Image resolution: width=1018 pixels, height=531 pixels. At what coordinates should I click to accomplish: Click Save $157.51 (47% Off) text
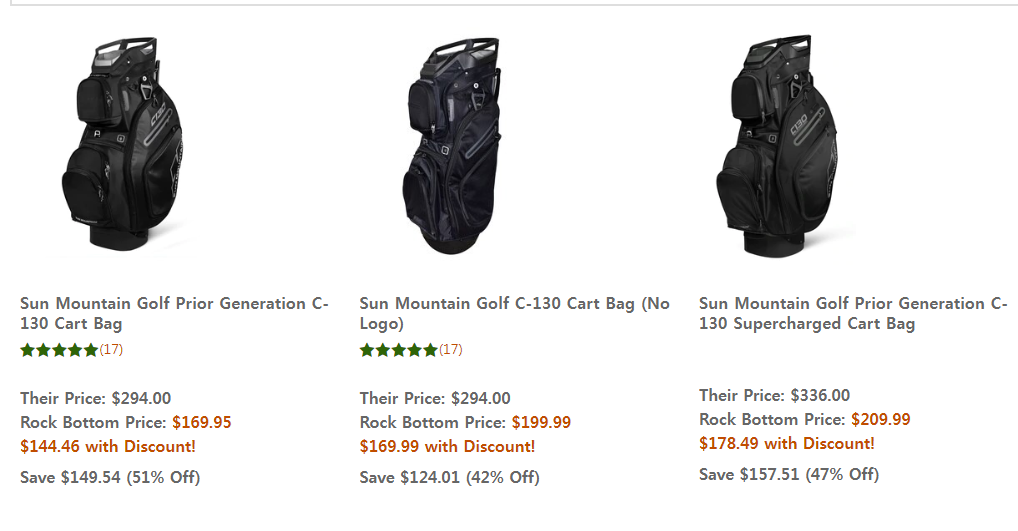tap(789, 475)
